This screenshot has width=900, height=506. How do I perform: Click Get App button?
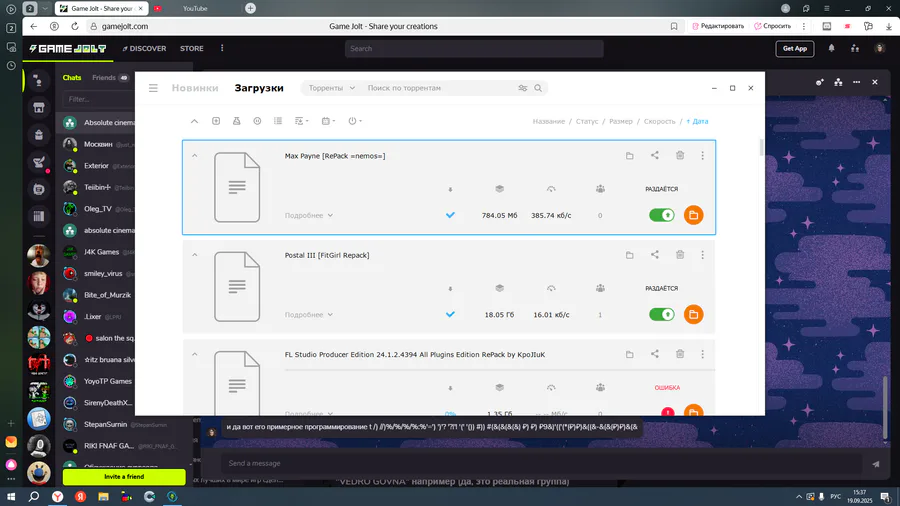pos(795,49)
